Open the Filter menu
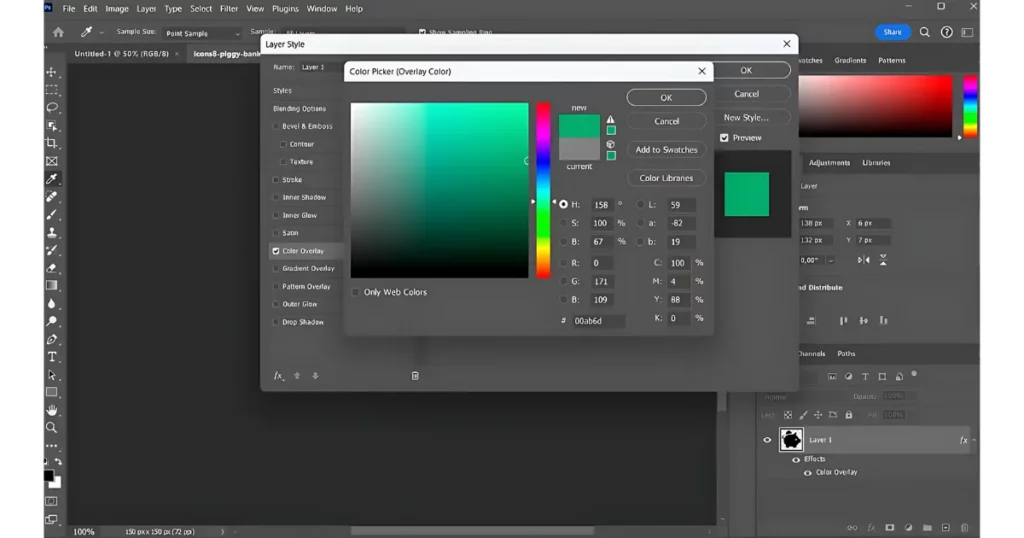1024x538 pixels. (229, 8)
